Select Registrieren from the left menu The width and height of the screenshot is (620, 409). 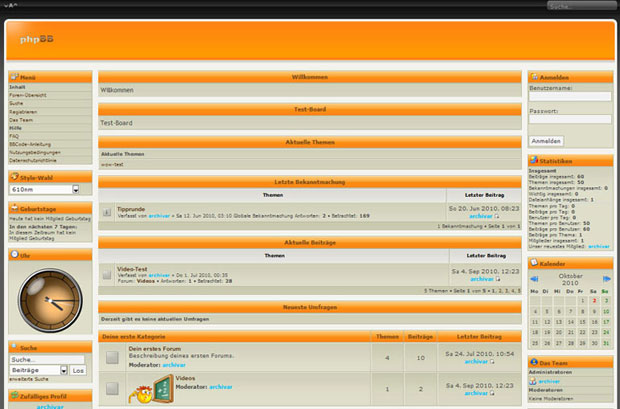click(x=24, y=112)
